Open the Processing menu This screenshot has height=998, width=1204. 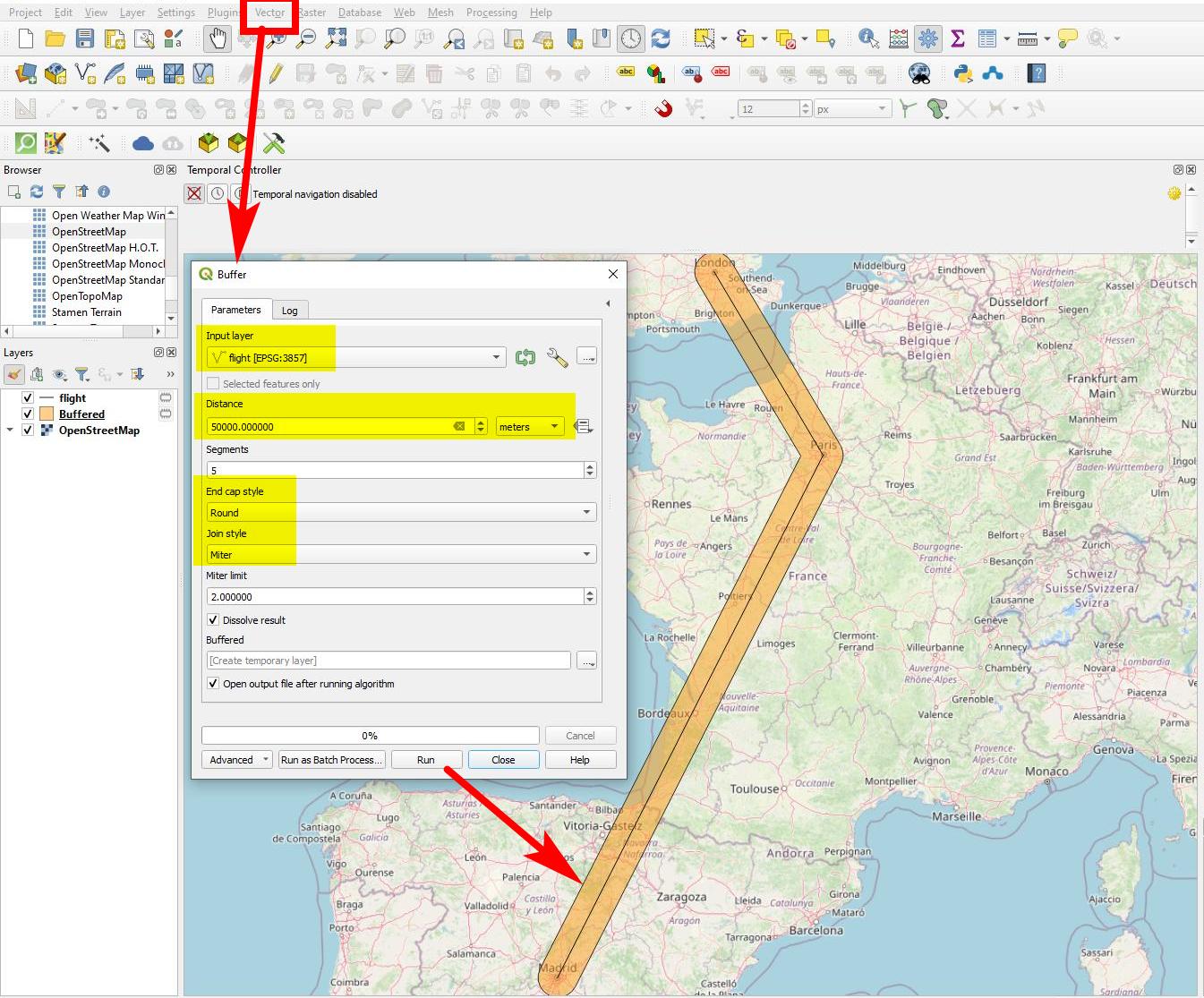[491, 13]
